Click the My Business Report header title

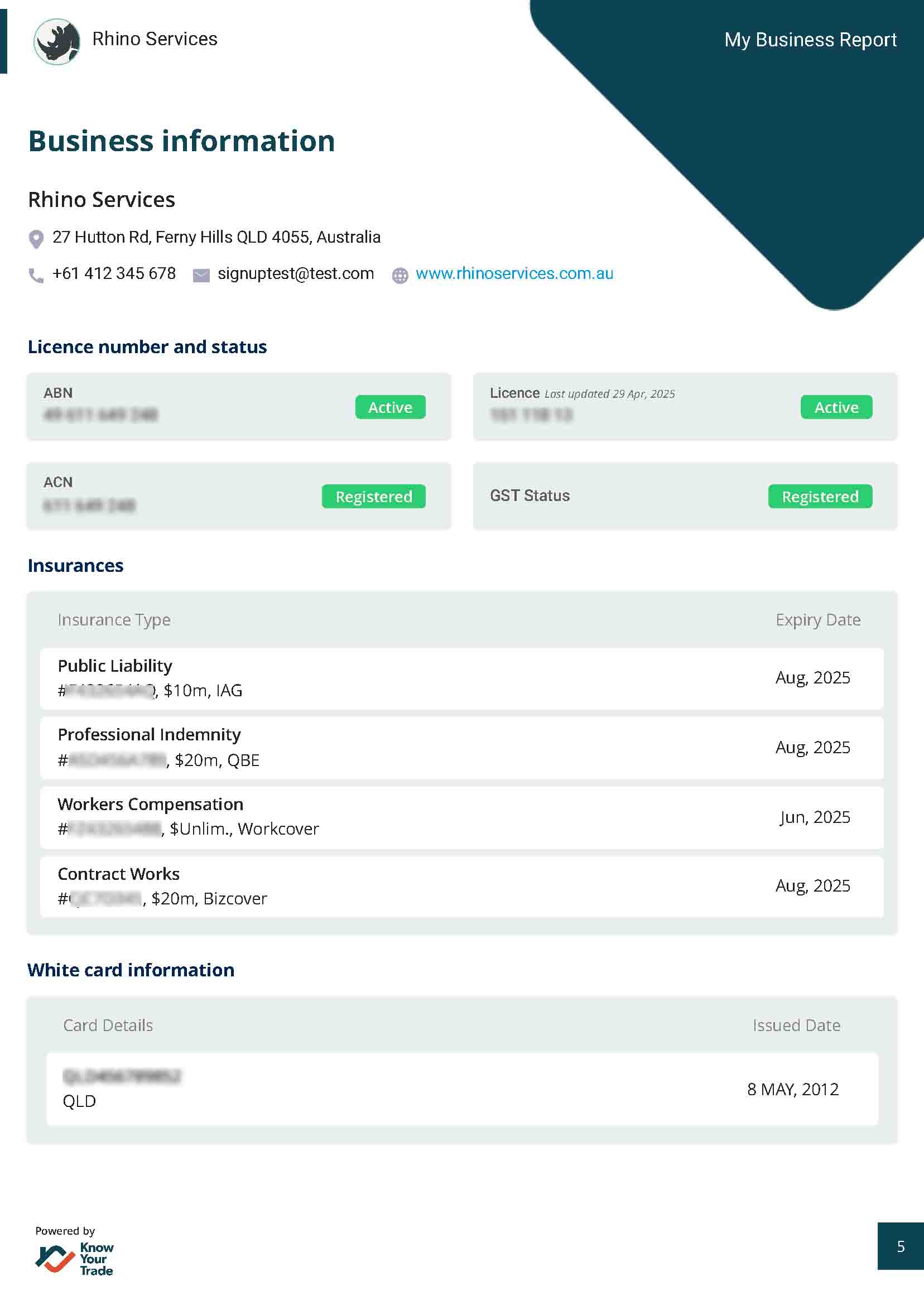tap(810, 40)
